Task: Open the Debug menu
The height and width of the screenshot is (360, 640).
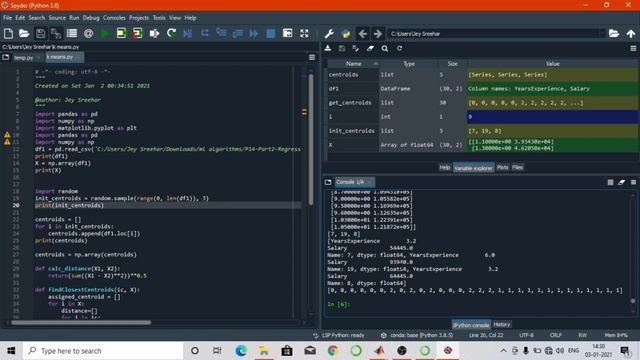Action: click(x=91, y=18)
